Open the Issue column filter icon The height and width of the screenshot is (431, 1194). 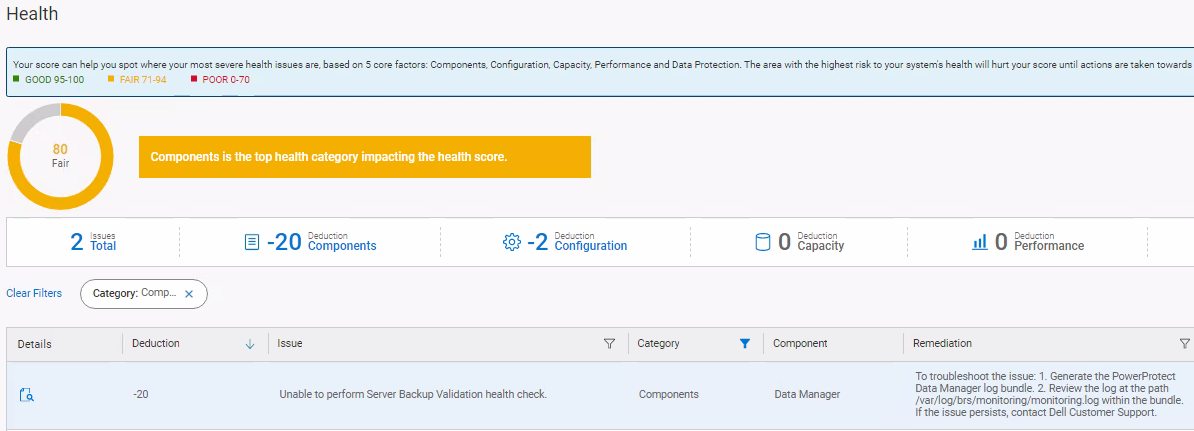point(609,344)
